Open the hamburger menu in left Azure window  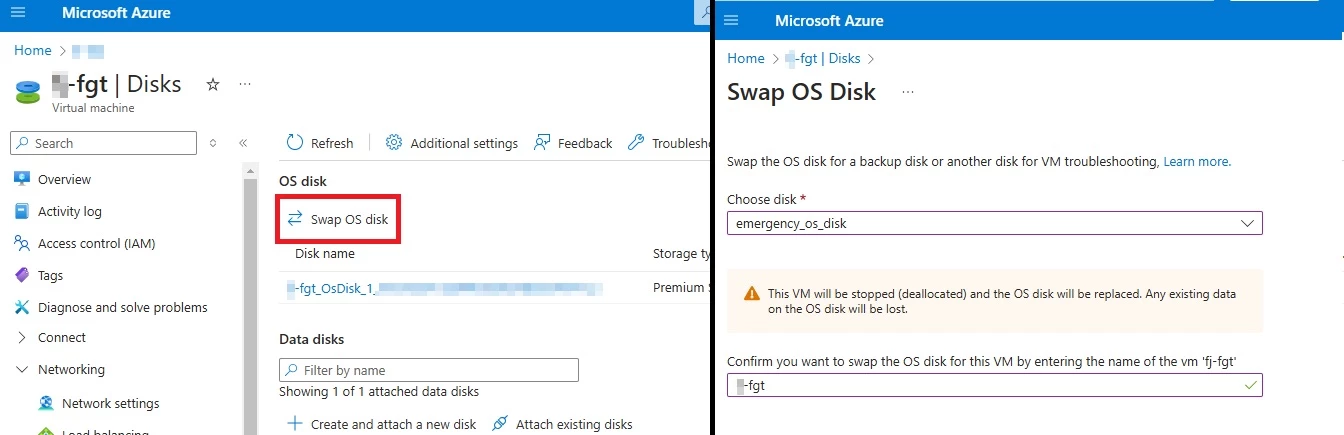tap(18, 13)
